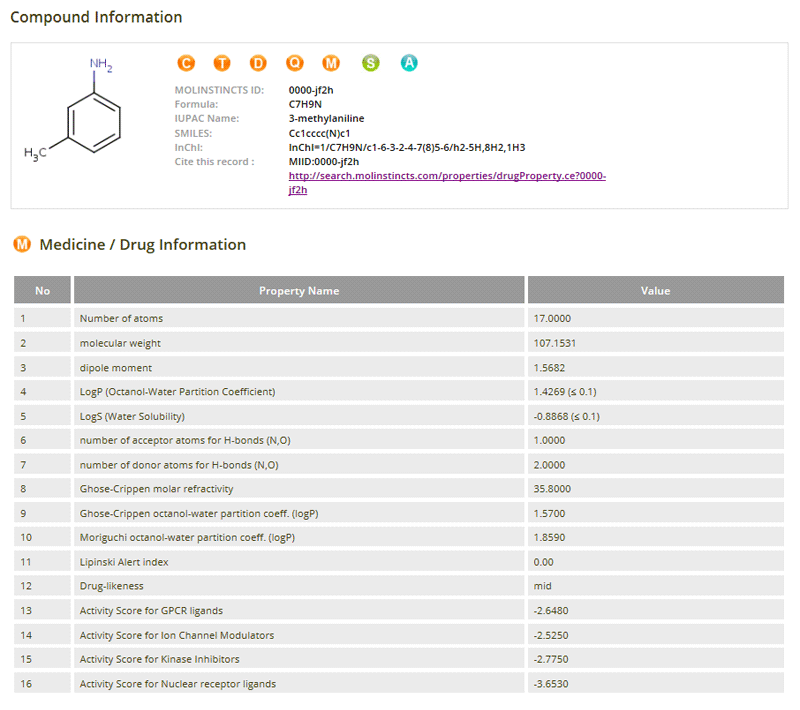The height and width of the screenshot is (710, 800).
Task: Click Ghose-Crippen octanol-water partition coeff. property
Action: point(199,513)
